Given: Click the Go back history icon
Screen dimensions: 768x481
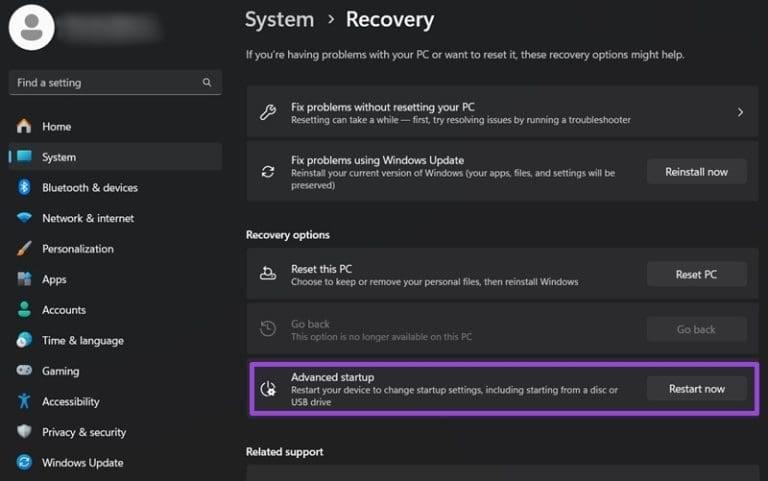Looking at the screenshot, I should (x=268, y=329).
